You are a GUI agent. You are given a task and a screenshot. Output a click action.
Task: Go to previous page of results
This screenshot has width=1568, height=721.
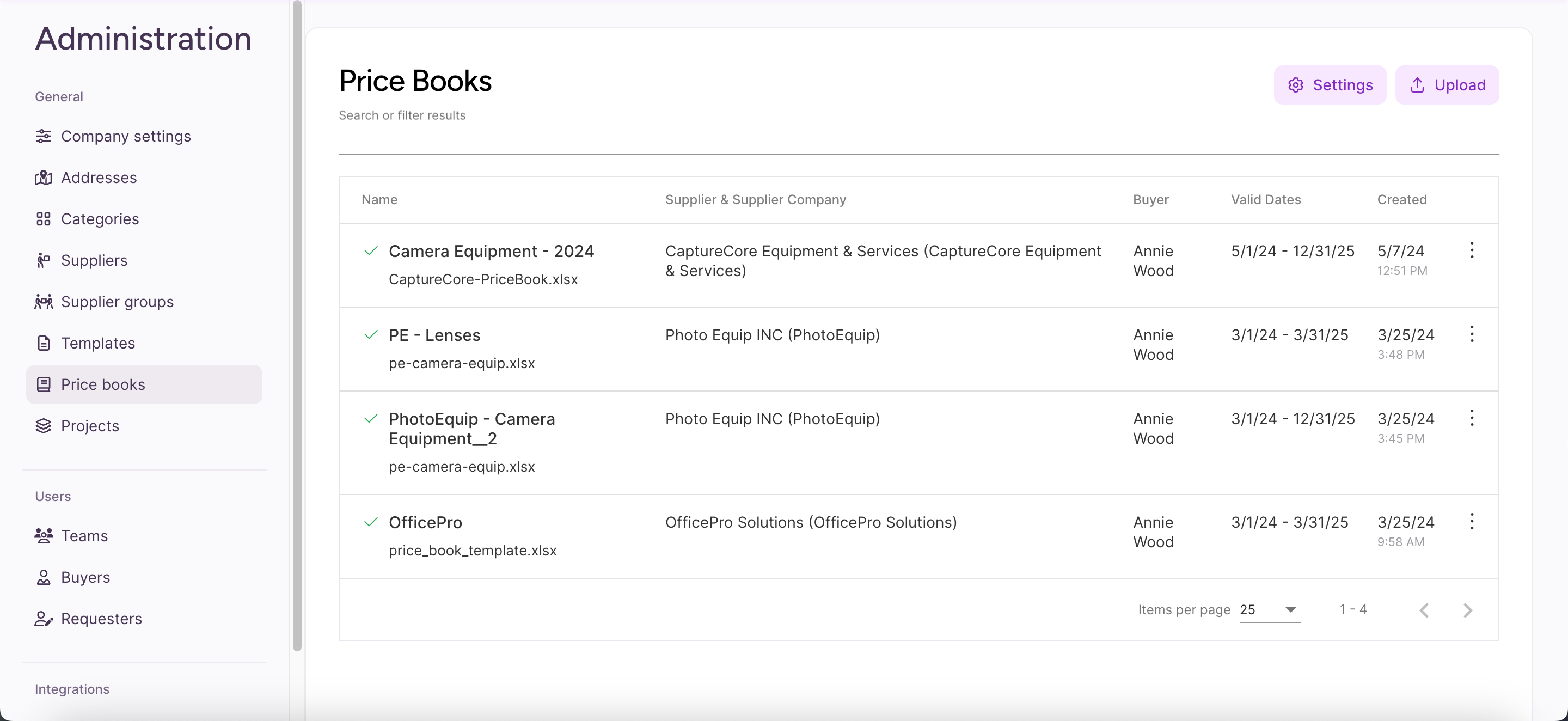1424,610
